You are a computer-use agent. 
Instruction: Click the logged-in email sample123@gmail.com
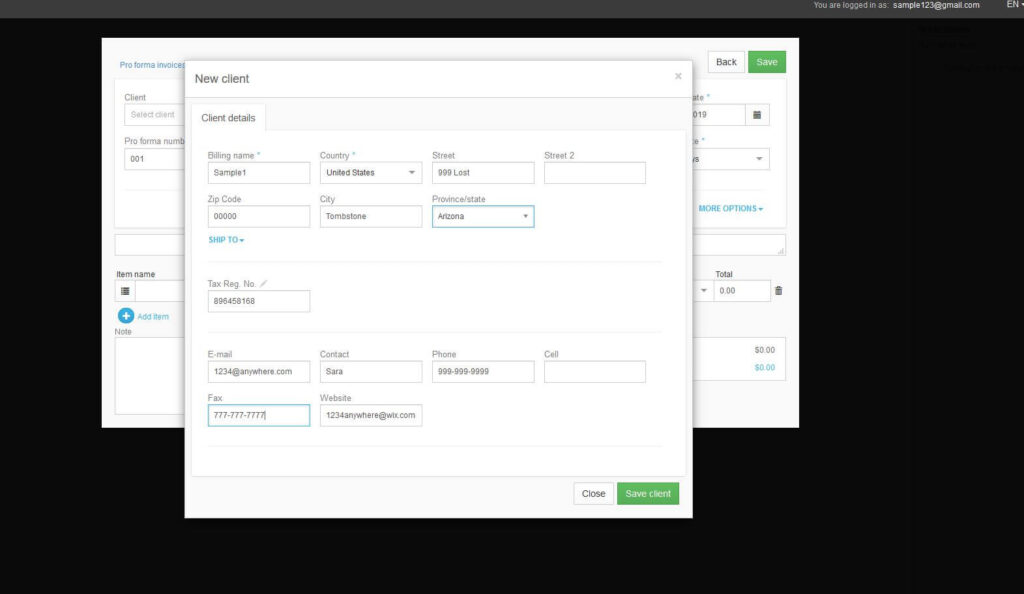pyautogui.click(x=936, y=5)
